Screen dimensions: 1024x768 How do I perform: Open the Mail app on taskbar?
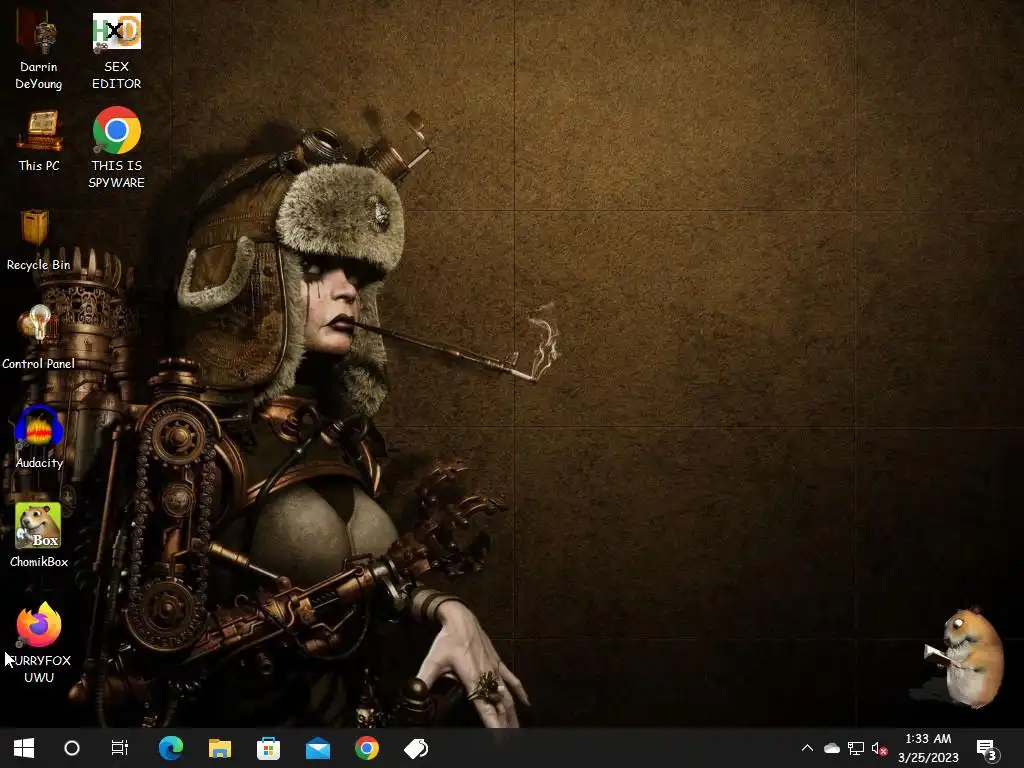(x=318, y=748)
